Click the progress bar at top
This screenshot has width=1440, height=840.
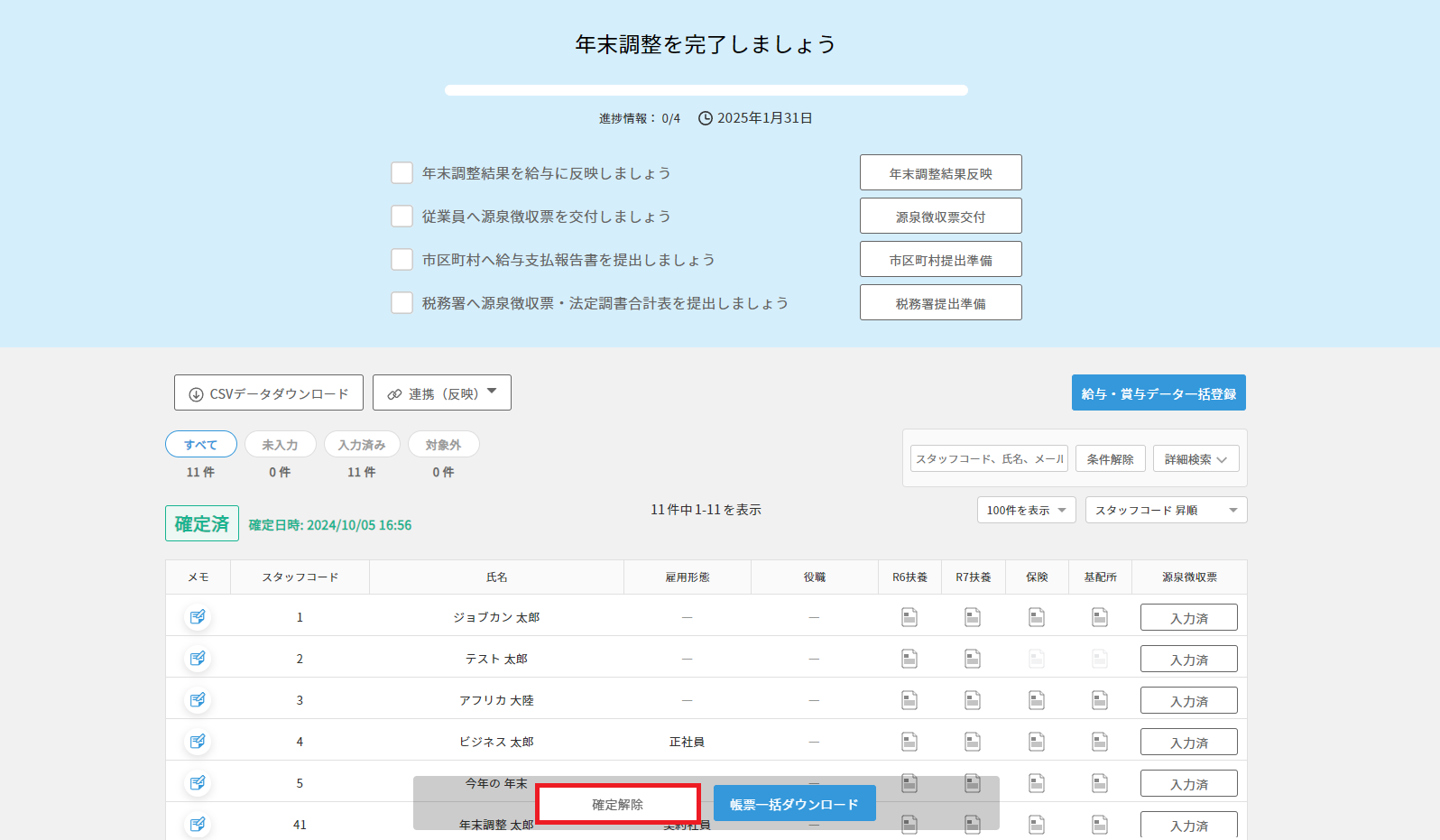tap(706, 90)
